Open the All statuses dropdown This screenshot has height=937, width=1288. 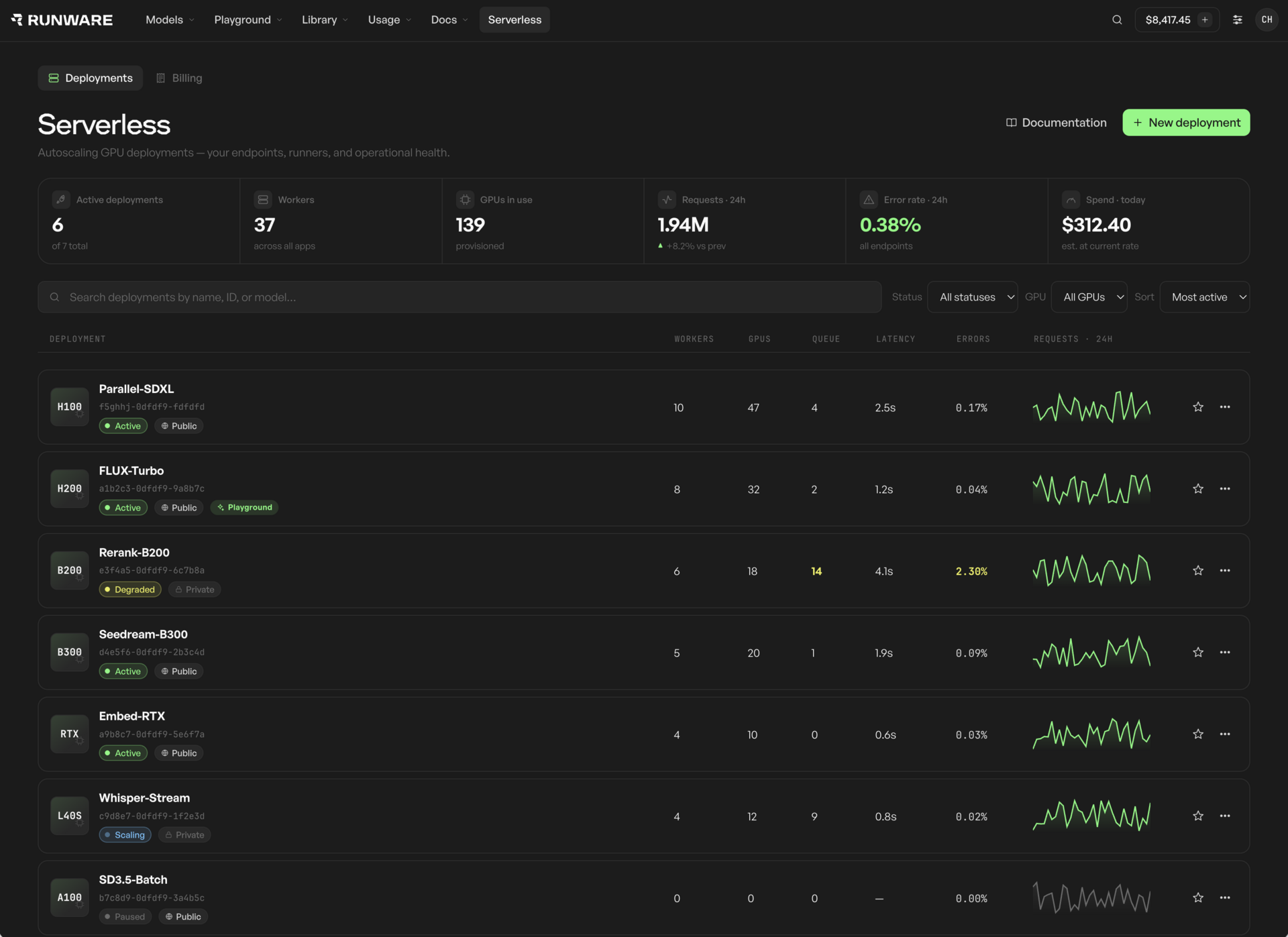[x=972, y=297]
